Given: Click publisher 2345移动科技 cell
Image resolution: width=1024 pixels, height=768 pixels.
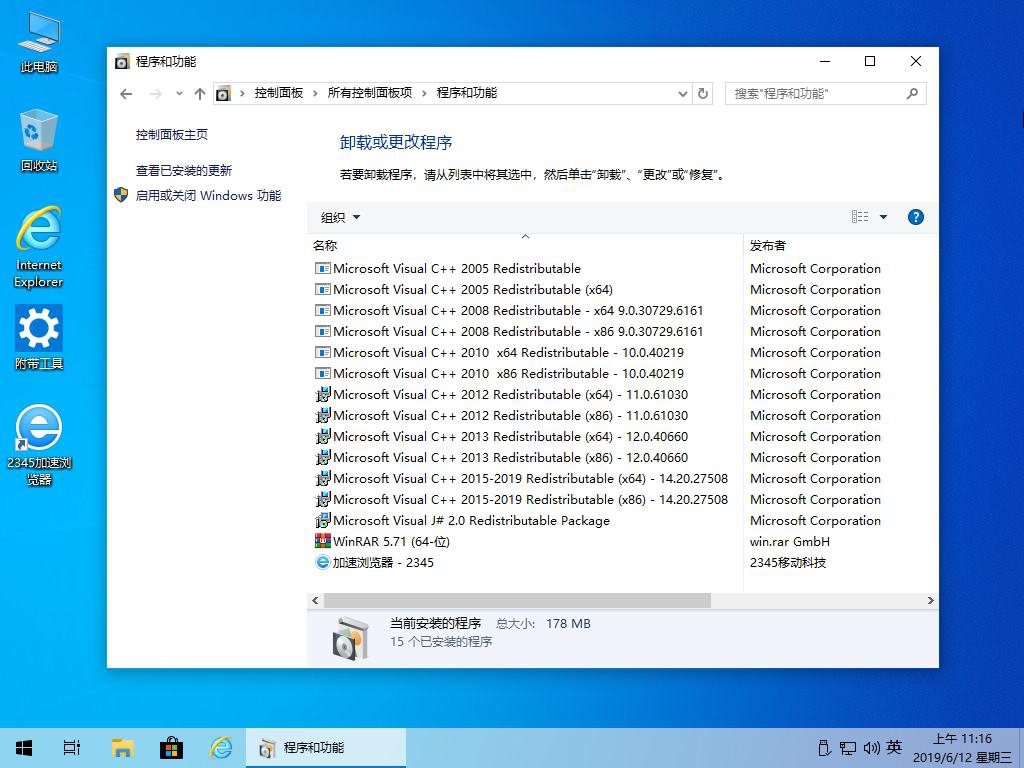Looking at the screenshot, I should coord(788,562).
